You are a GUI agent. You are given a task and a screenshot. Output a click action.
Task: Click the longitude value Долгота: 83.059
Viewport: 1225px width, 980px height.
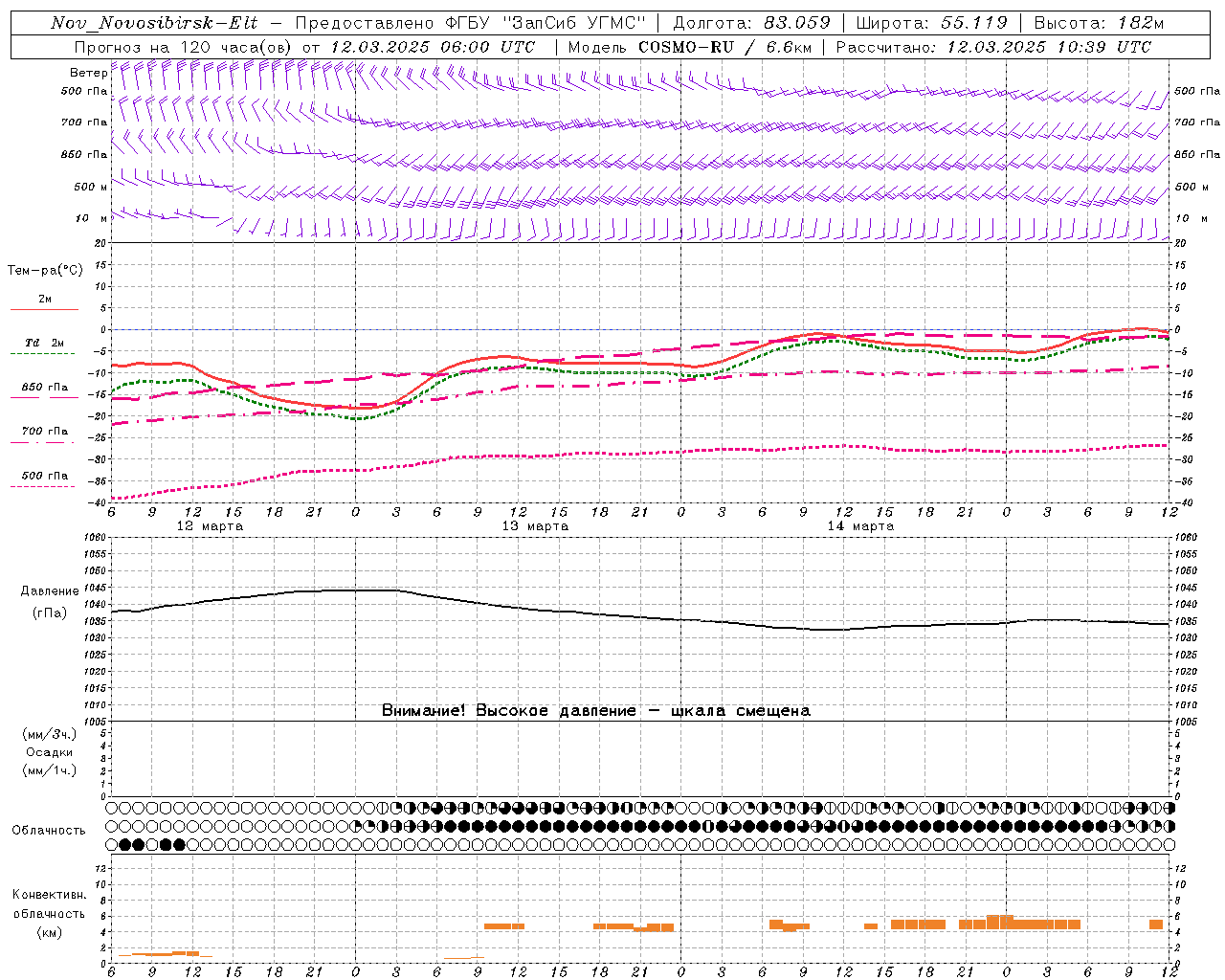coord(751,23)
